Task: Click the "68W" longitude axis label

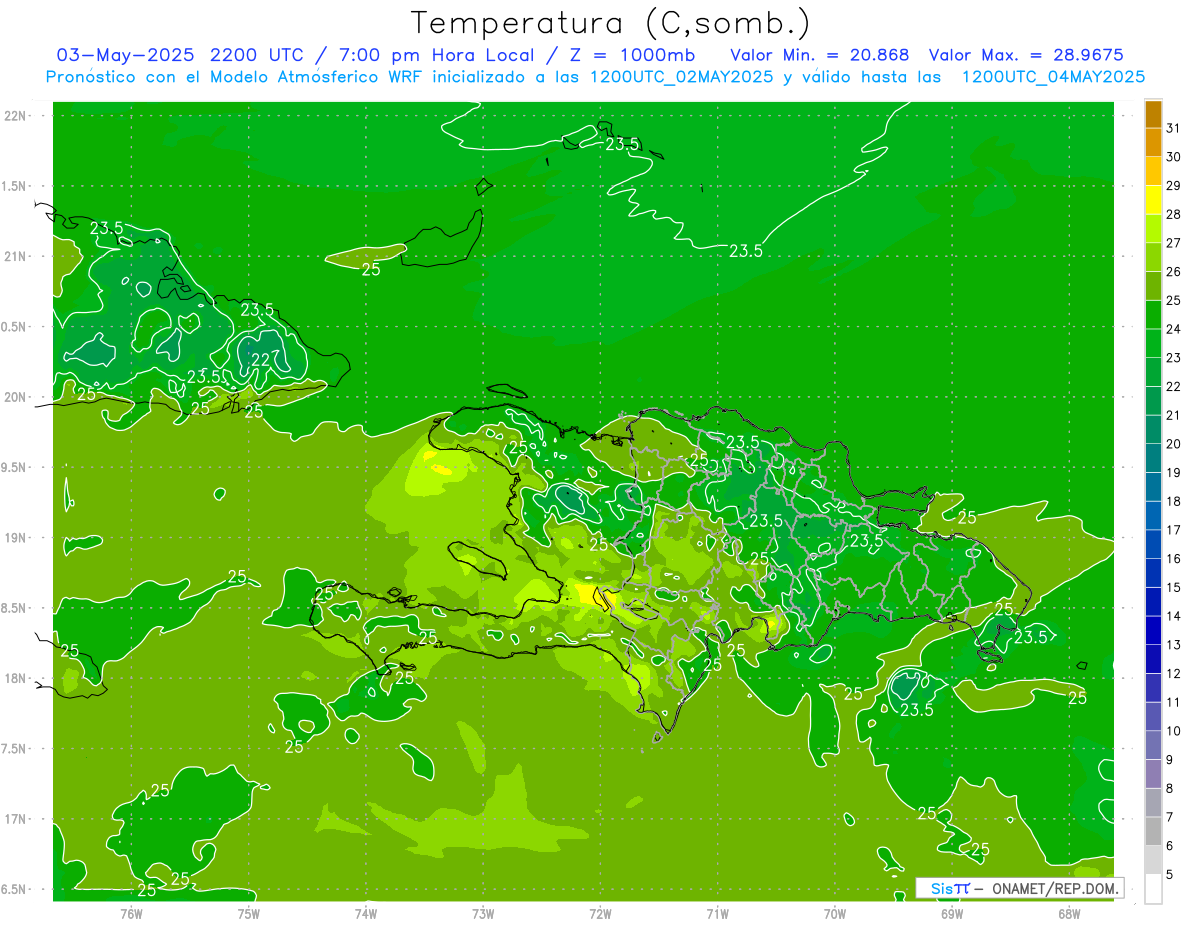Action: pos(1069,912)
